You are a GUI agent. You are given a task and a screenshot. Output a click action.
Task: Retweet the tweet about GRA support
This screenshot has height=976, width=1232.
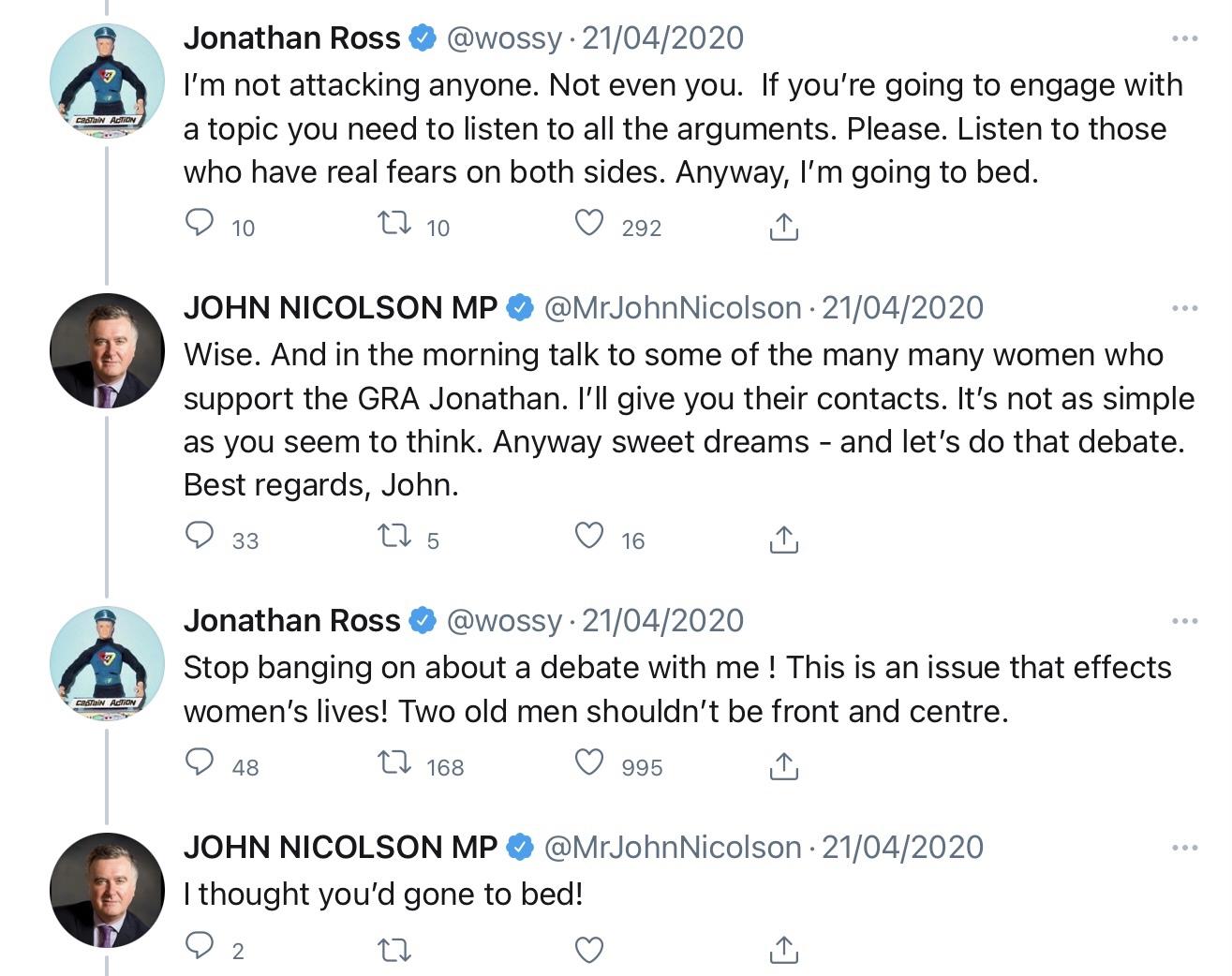(x=394, y=537)
